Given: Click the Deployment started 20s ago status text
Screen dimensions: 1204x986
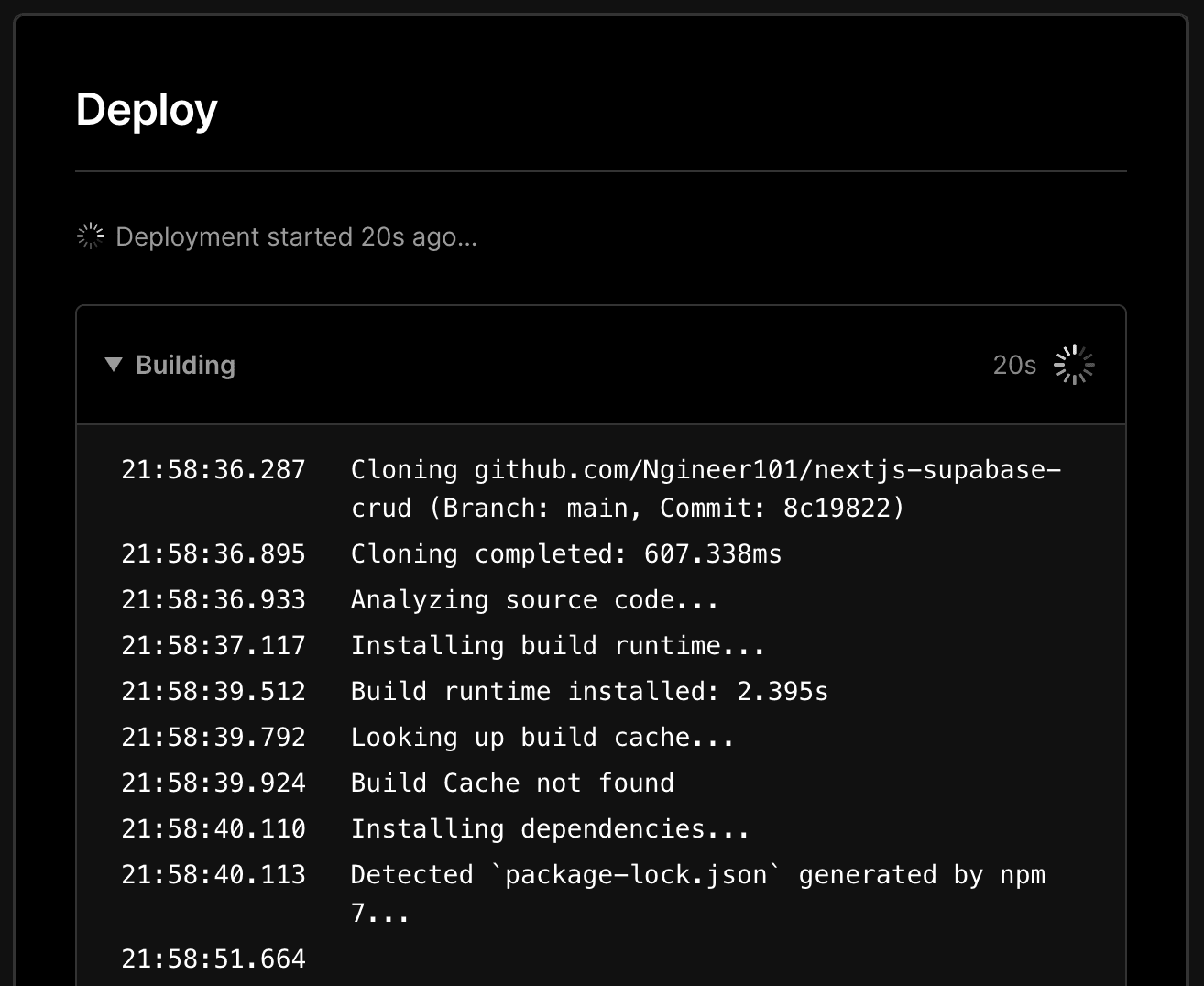Looking at the screenshot, I should click(296, 236).
